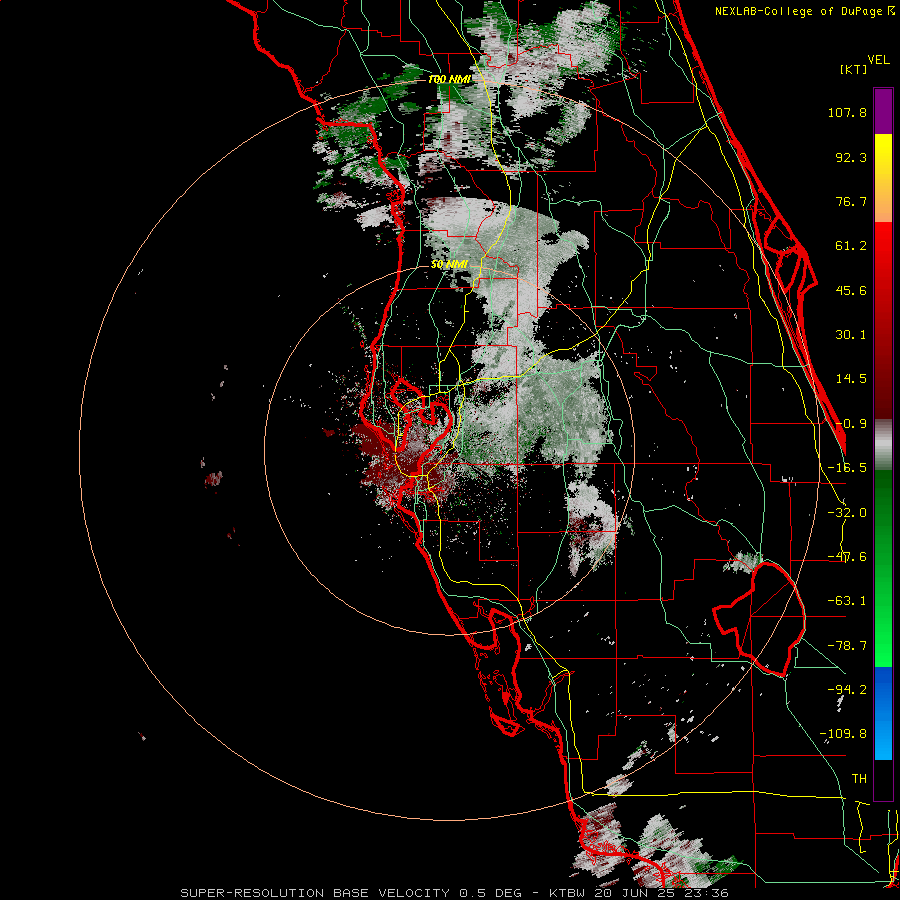Click the 45.6 scale value
The image size is (900, 900).
coord(851,290)
